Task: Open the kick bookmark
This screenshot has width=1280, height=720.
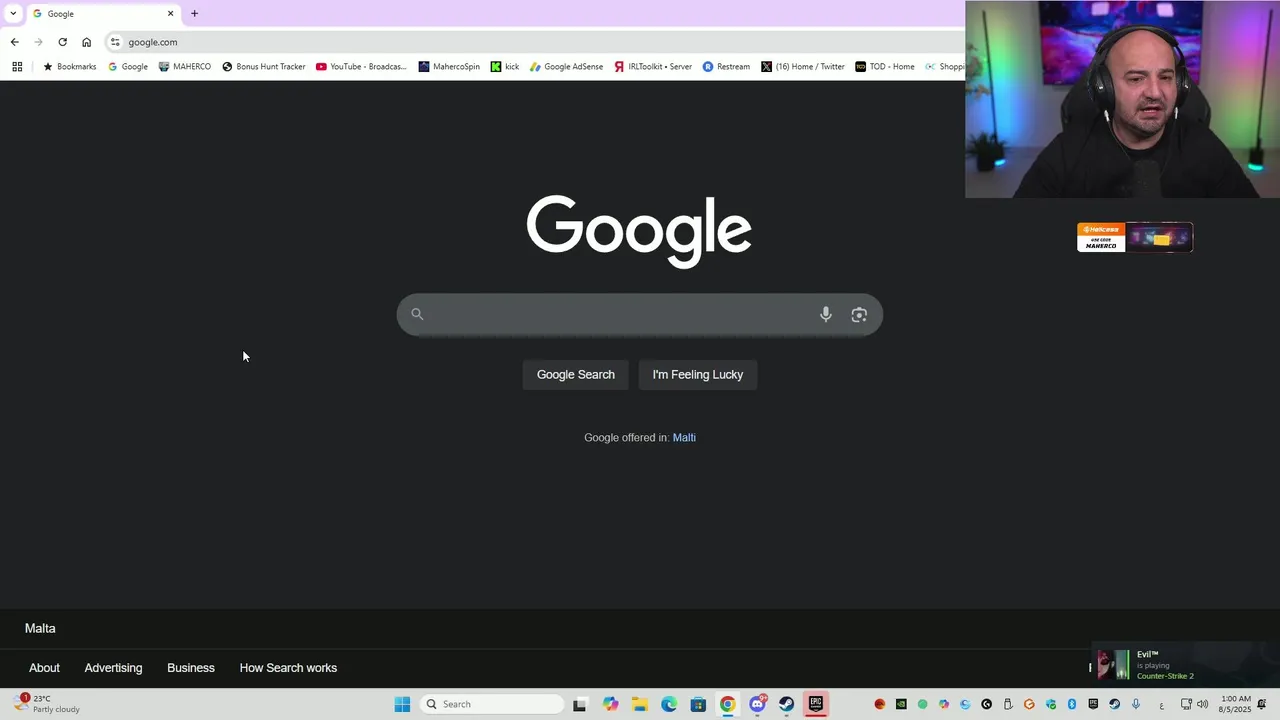Action: 505,67
